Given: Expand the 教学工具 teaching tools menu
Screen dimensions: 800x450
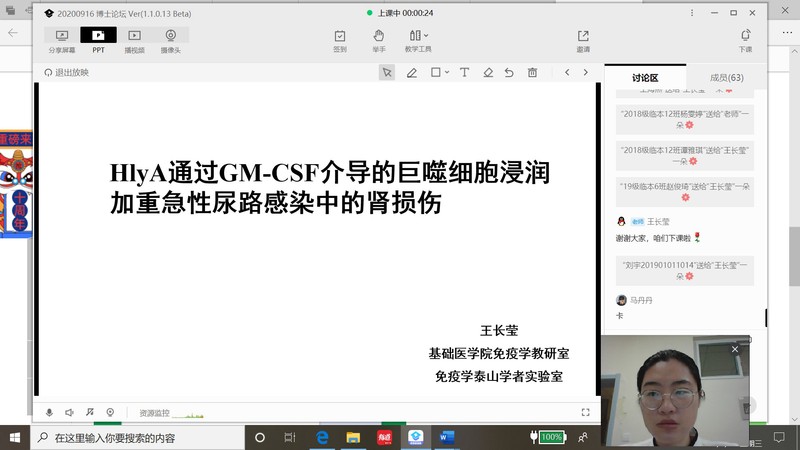Looking at the screenshot, I should (418, 40).
